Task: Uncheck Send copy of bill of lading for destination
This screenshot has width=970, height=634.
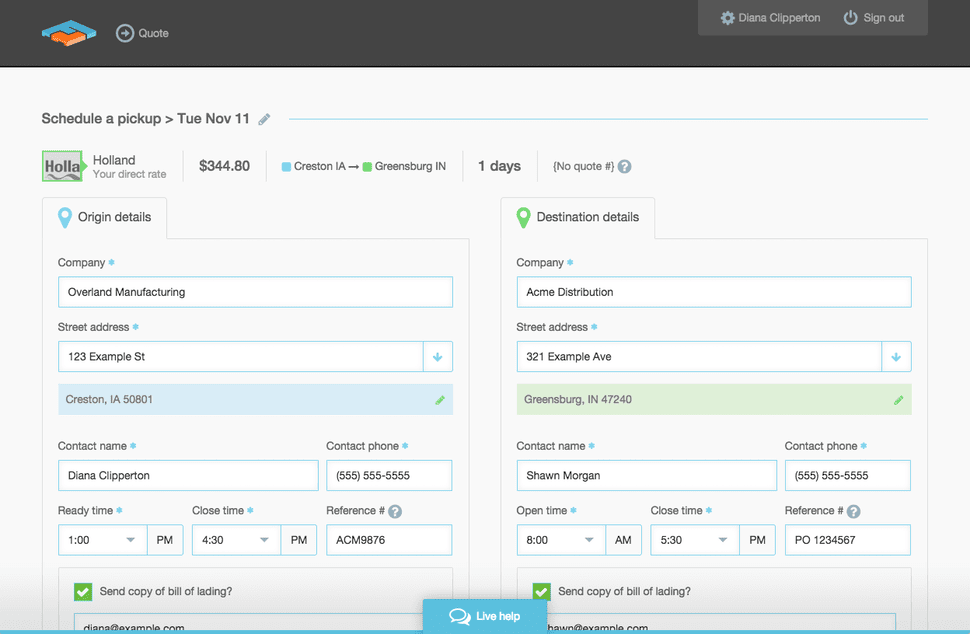Action: [x=542, y=591]
